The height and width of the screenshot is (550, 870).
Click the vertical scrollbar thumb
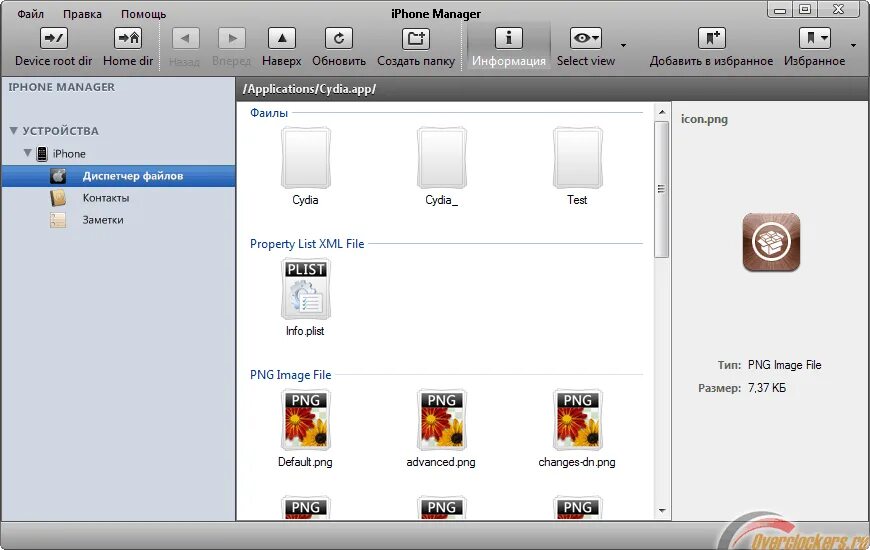tap(661, 189)
